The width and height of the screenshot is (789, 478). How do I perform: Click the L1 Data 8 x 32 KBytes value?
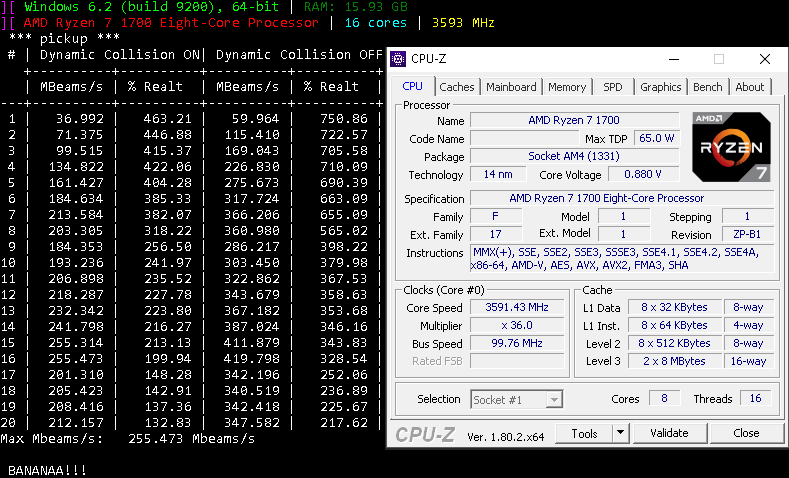pyautogui.click(x=674, y=307)
